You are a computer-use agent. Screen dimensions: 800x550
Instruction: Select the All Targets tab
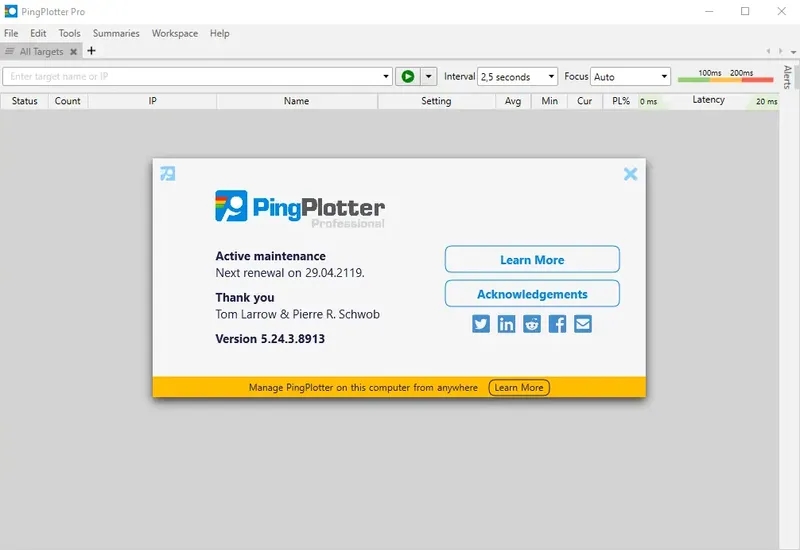point(41,52)
